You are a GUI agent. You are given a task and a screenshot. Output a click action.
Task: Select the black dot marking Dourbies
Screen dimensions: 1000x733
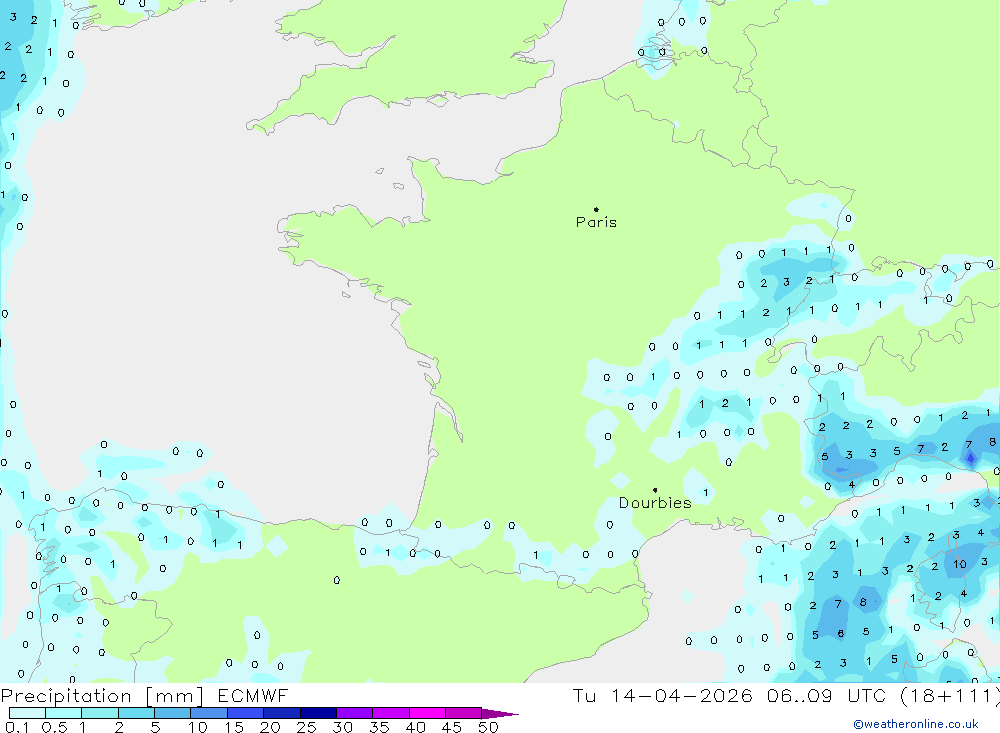click(x=655, y=490)
